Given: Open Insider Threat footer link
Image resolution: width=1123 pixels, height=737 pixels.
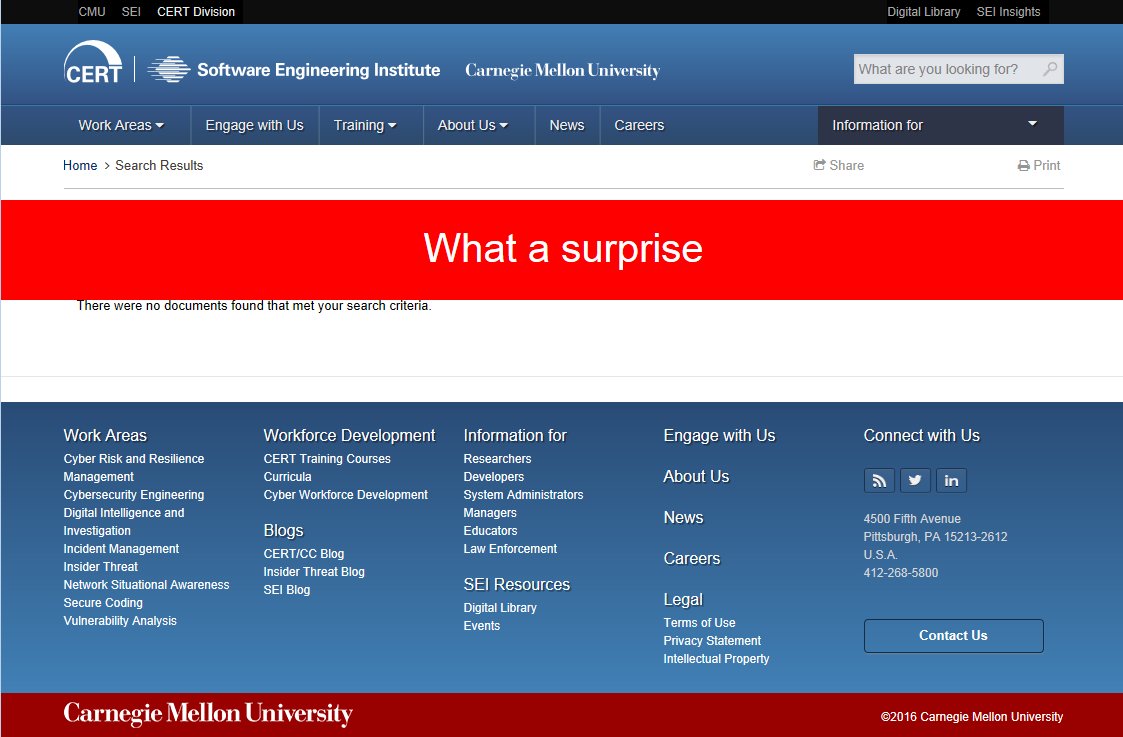Looking at the screenshot, I should 100,567.
